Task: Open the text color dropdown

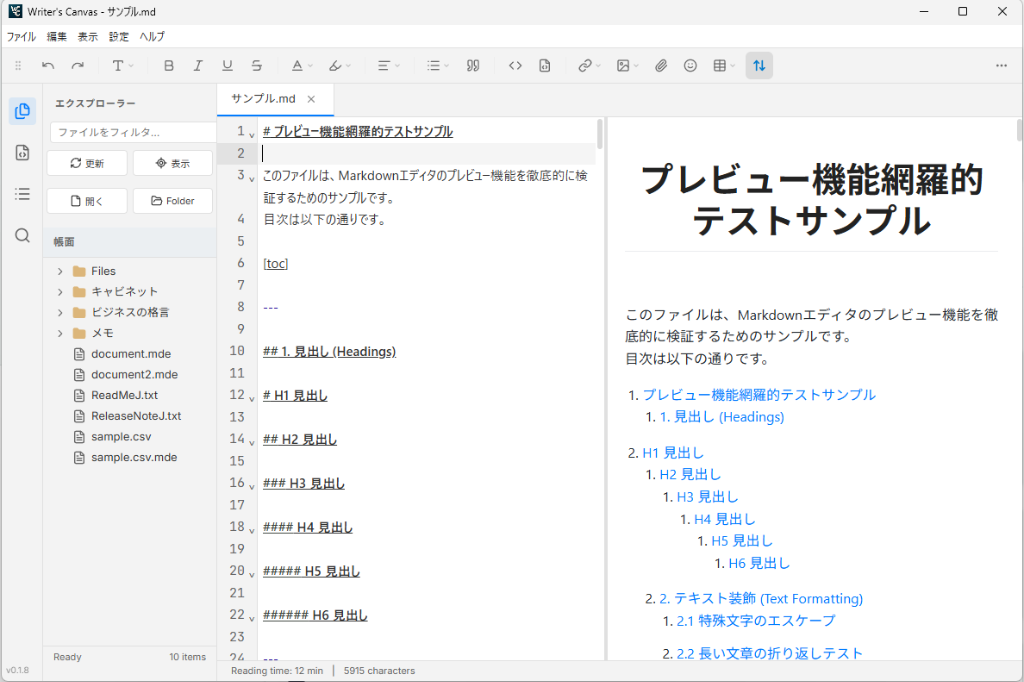Action: coord(302,65)
